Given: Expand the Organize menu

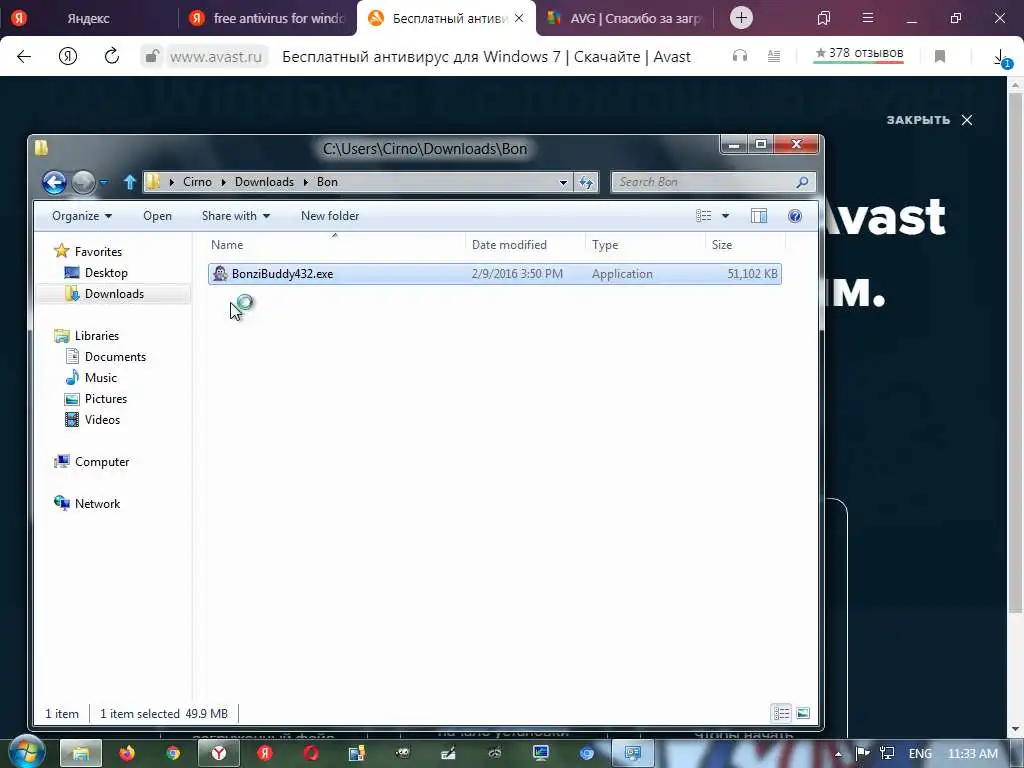Looking at the screenshot, I should click(82, 216).
